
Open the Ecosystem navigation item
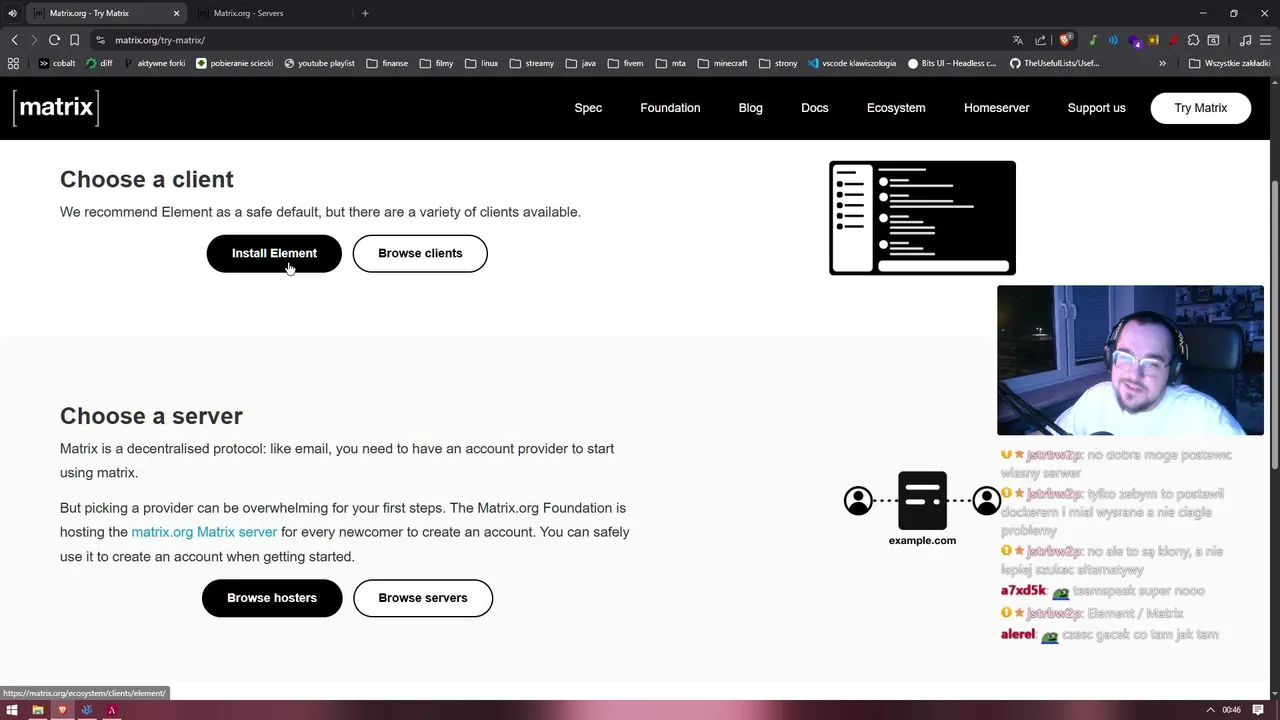click(x=896, y=108)
